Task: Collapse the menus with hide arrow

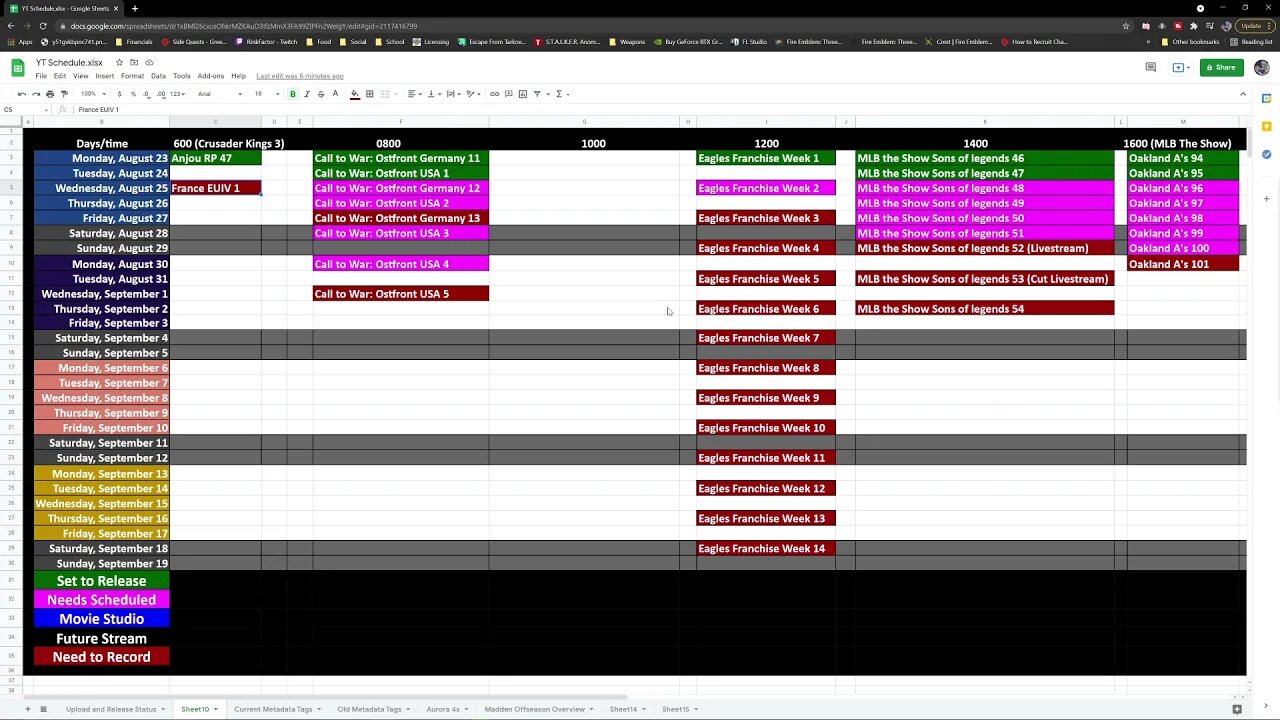Action: [x=1243, y=94]
